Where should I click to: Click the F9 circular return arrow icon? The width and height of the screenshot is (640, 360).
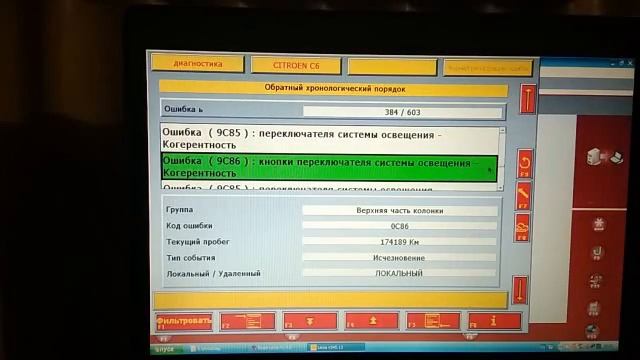point(525,164)
